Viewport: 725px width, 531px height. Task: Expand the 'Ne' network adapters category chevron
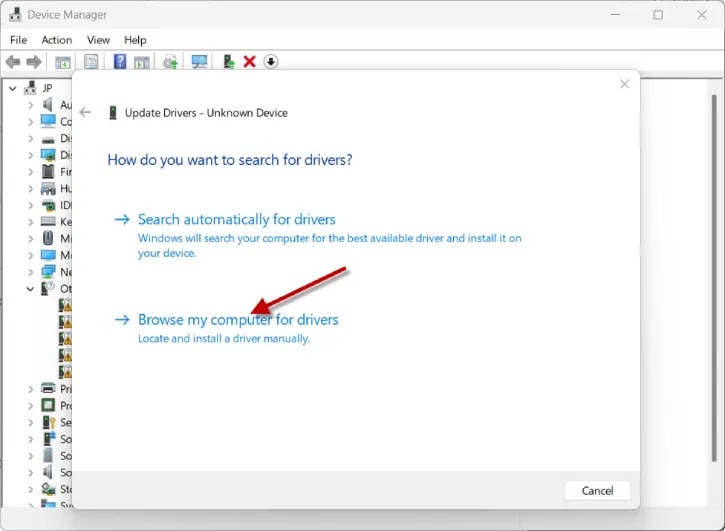point(31,272)
